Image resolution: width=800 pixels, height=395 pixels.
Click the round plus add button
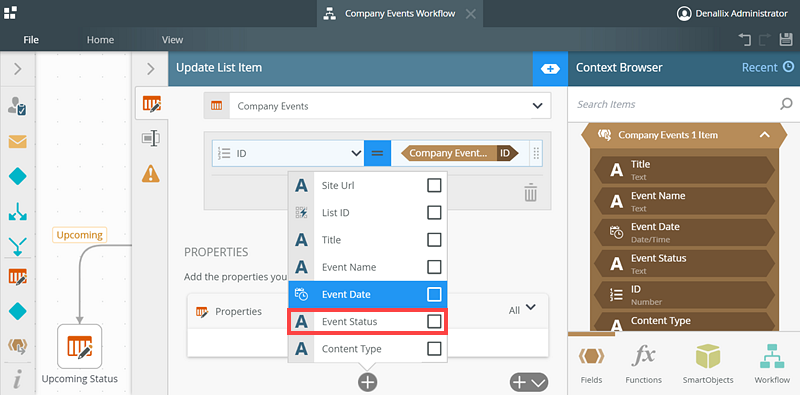(x=367, y=382)
